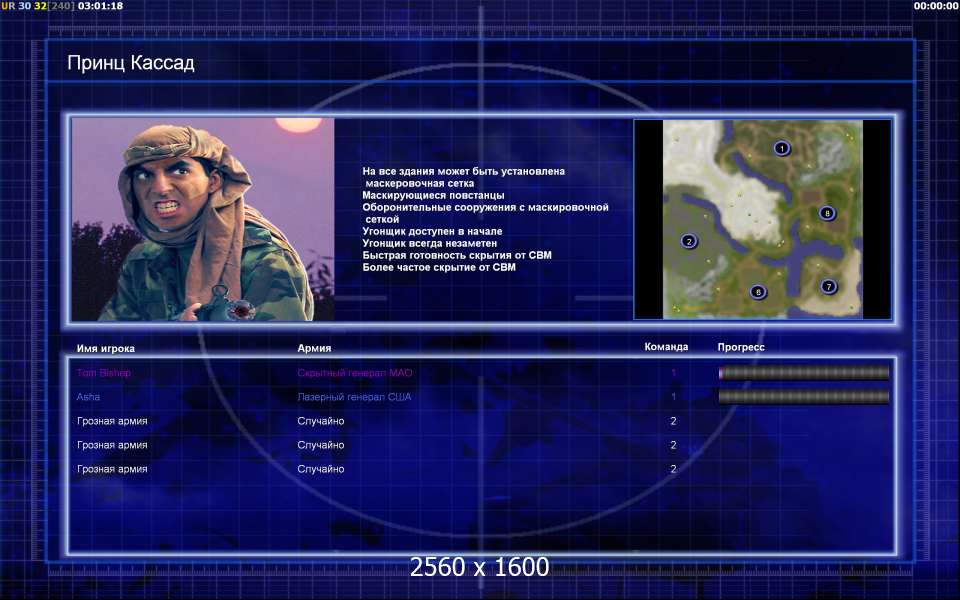The height and width of the screenshot is (600, 960).
Task: Click 'Быстрая готовность скрытия от СВМ' line
Action: (457, 255)
